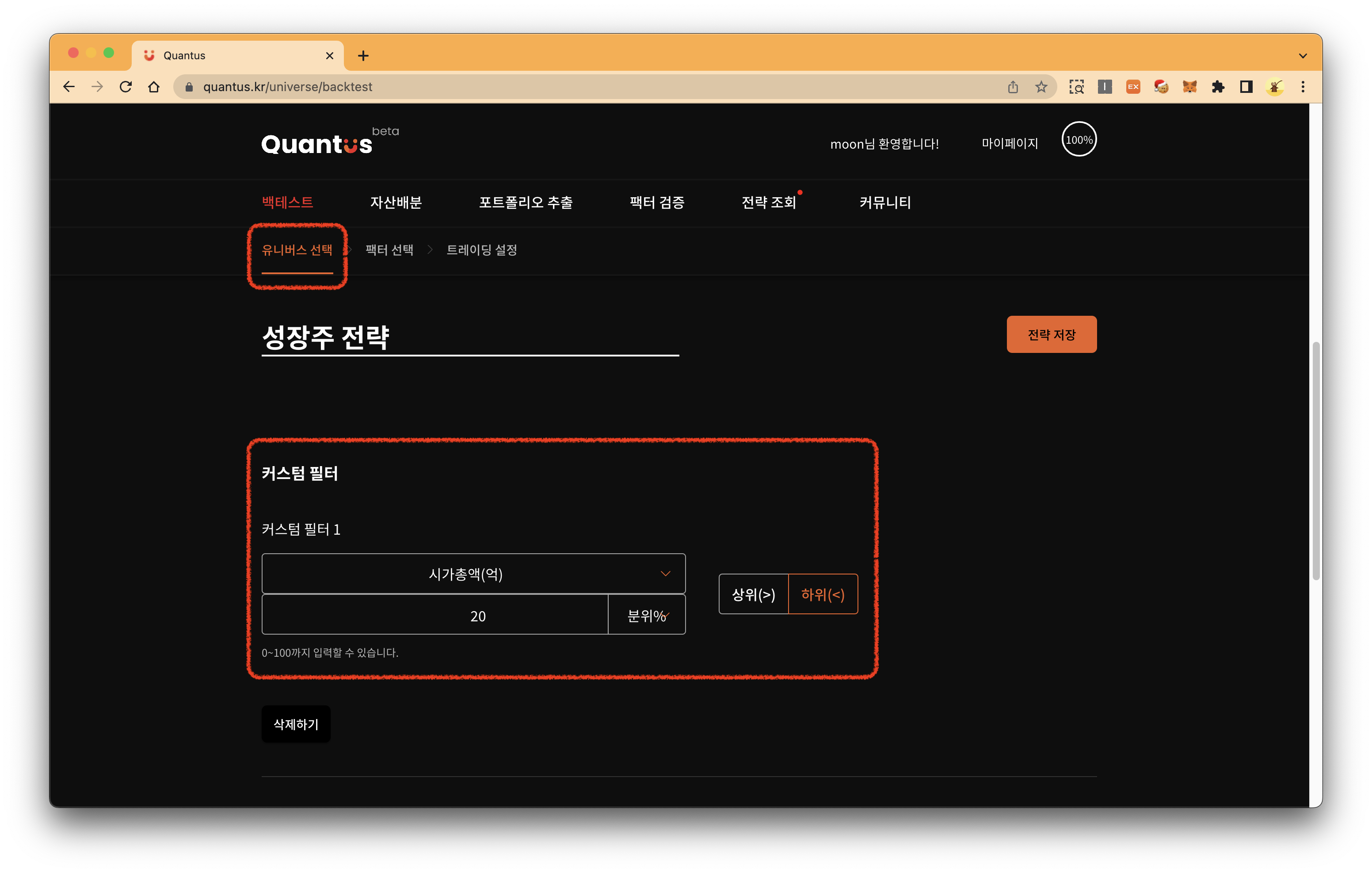This screenshot has width=1372, height=873.
Task: Open the 시가총액(억) dropdown
Action: (x=473, y=574)
